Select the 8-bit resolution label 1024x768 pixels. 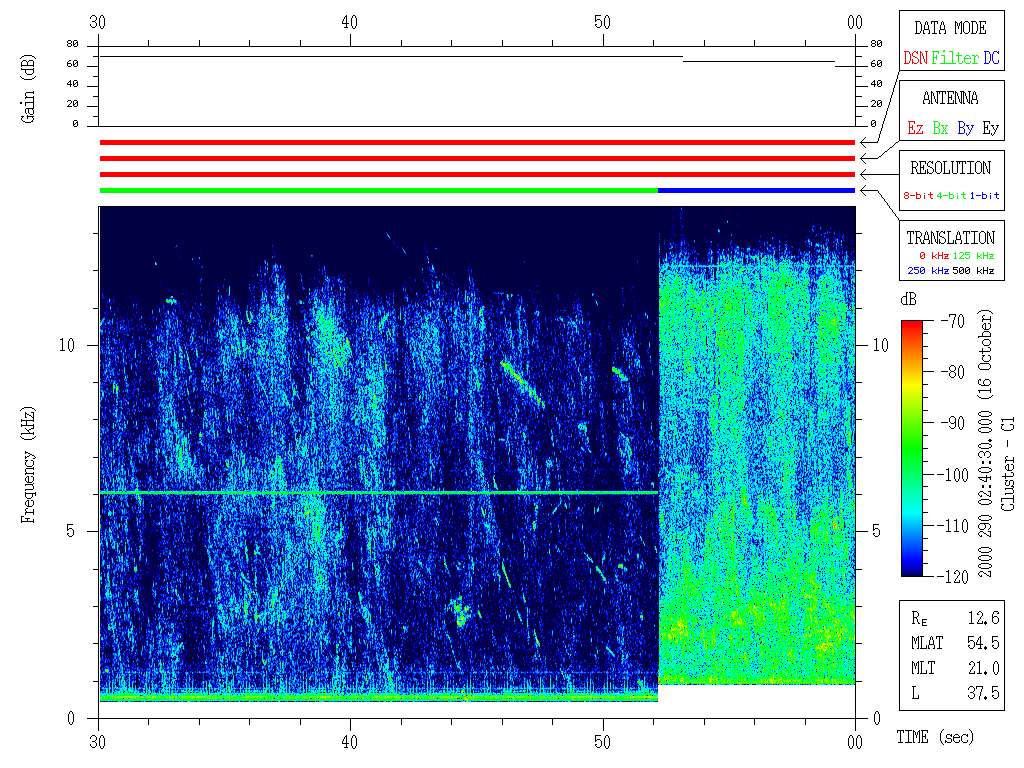pyautogui.click(x=919, y=196)
